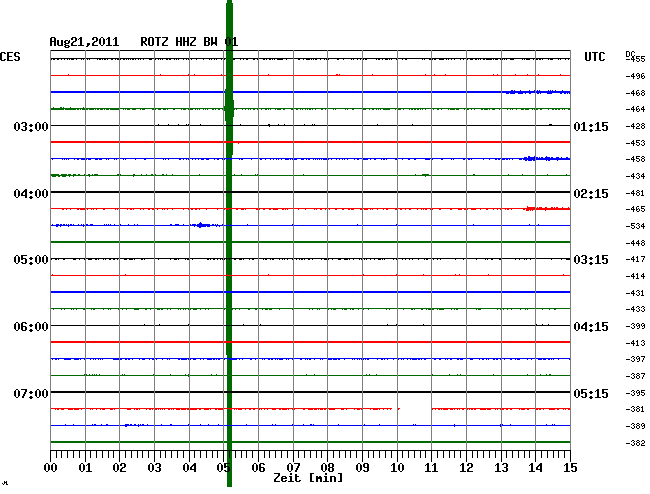This screenshot has height=494, width=650.
Task: Click minute axis tick label 13
Action: coord(501,468)
